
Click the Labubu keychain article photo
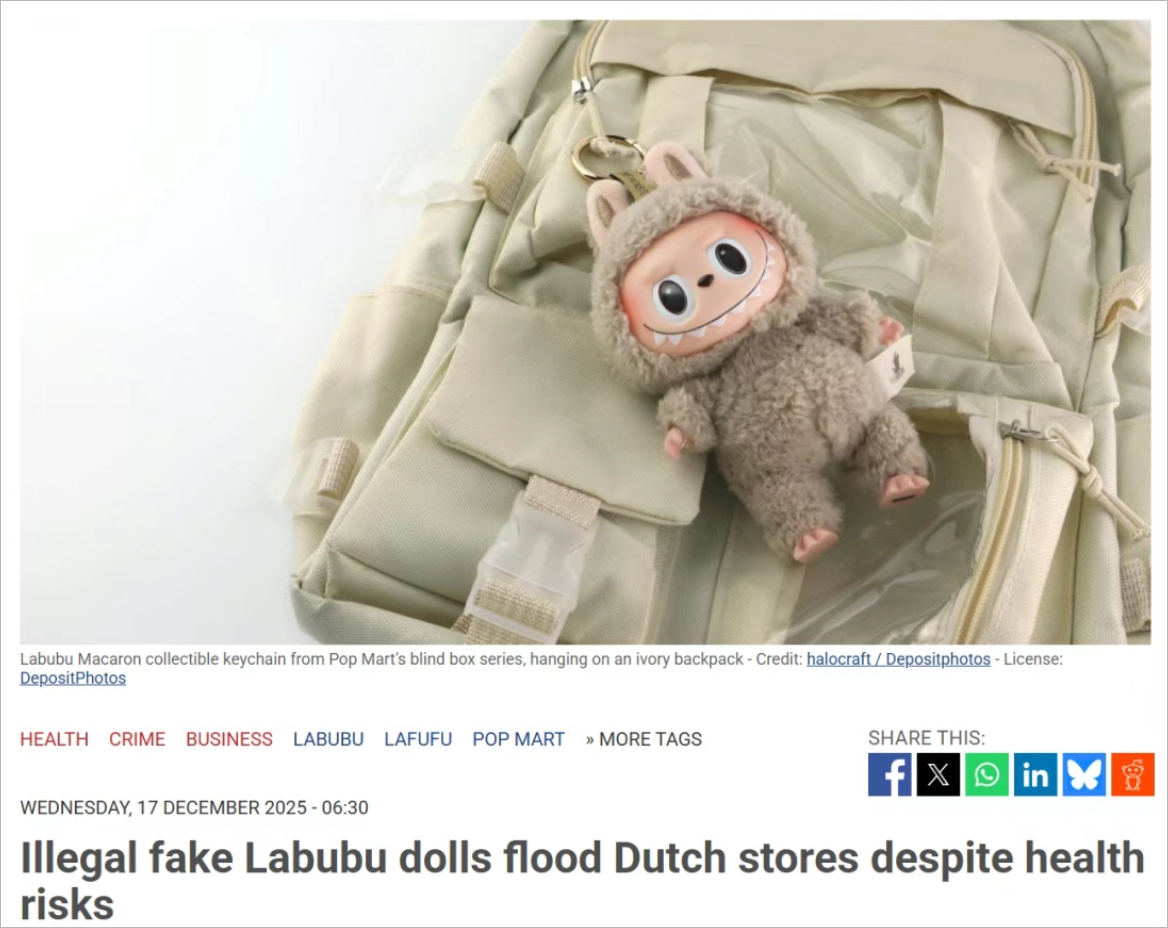click(x=585, y=332)
